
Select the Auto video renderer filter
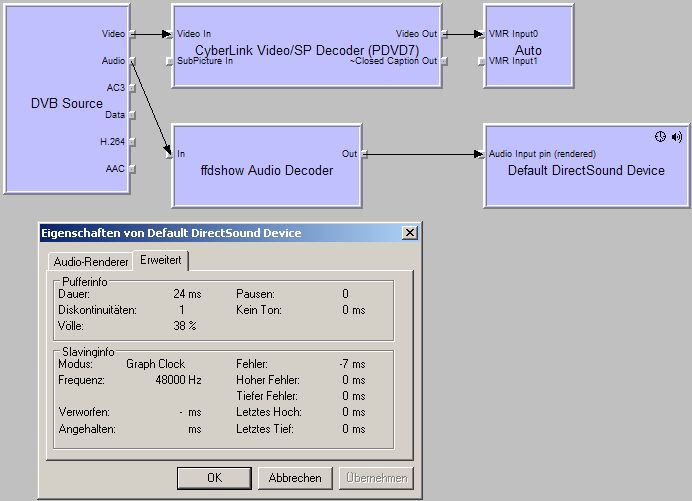tap(528, 46)
